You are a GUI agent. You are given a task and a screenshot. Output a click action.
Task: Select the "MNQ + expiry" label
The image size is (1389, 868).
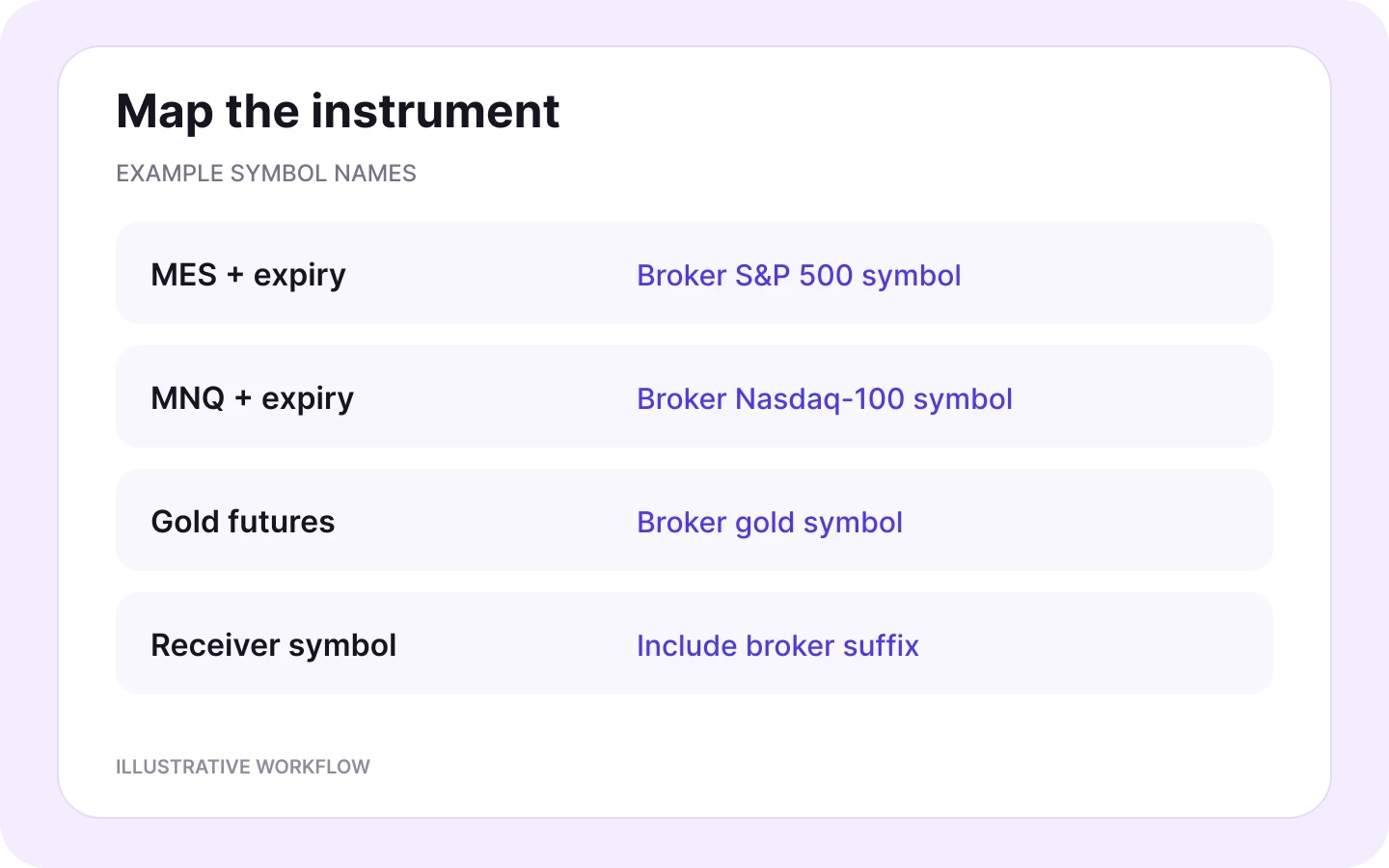coord(253,398)
